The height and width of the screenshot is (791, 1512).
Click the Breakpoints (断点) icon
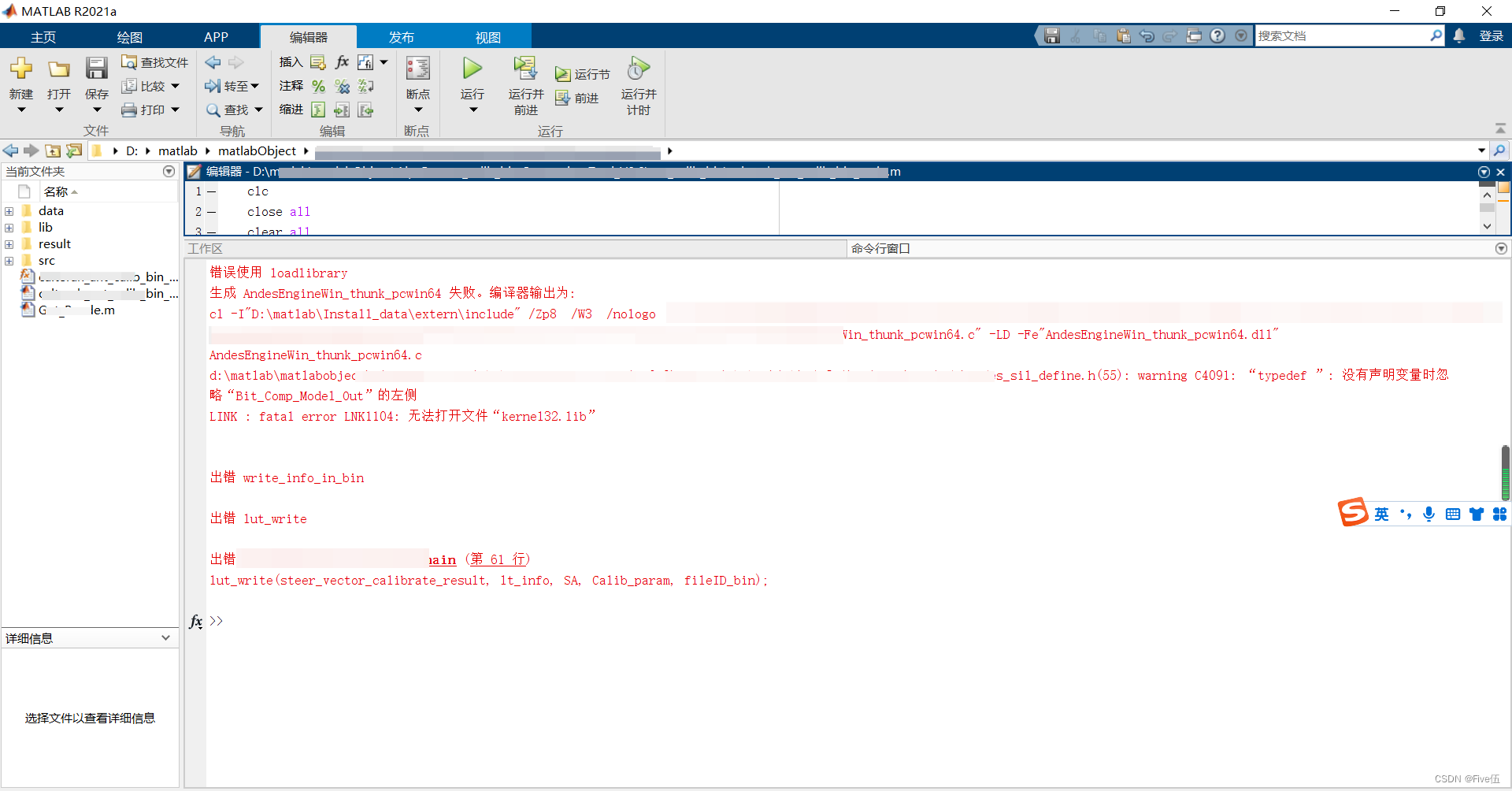click(418, 69)
